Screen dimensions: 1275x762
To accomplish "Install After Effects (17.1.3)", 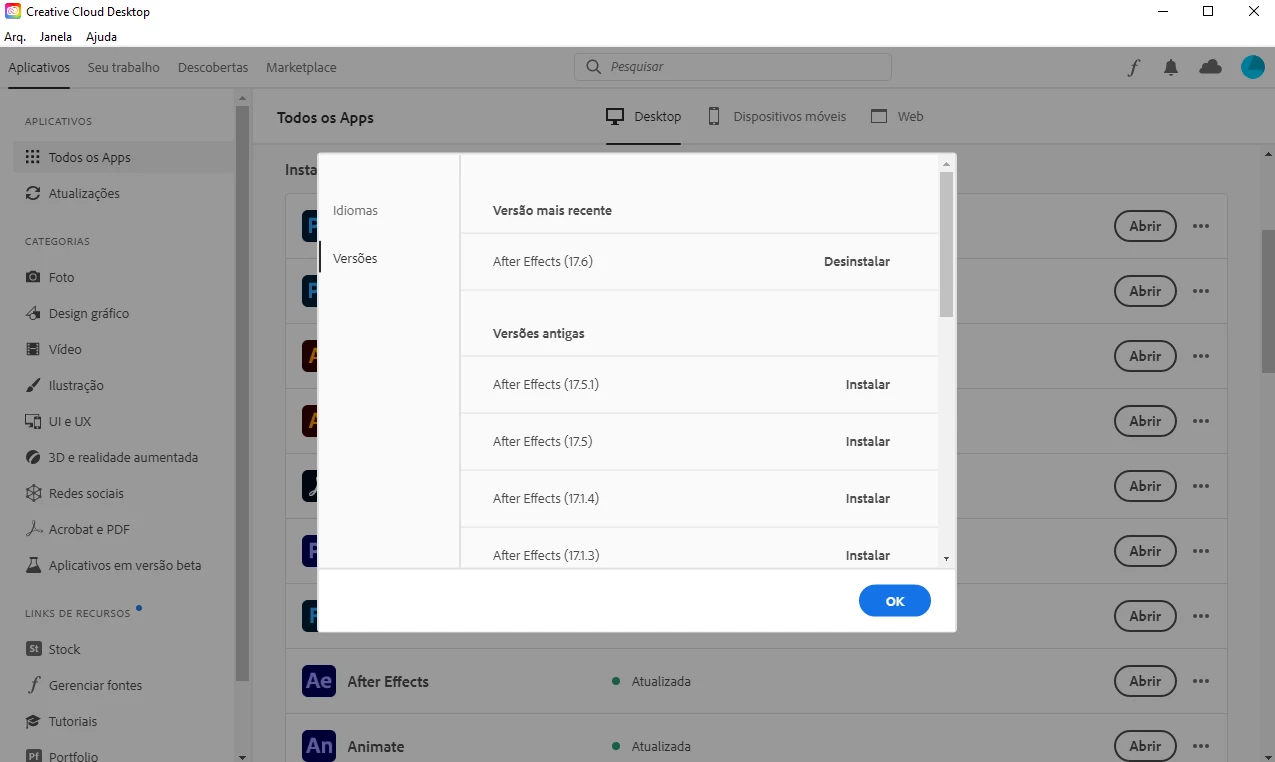I will tap(868, 556).
